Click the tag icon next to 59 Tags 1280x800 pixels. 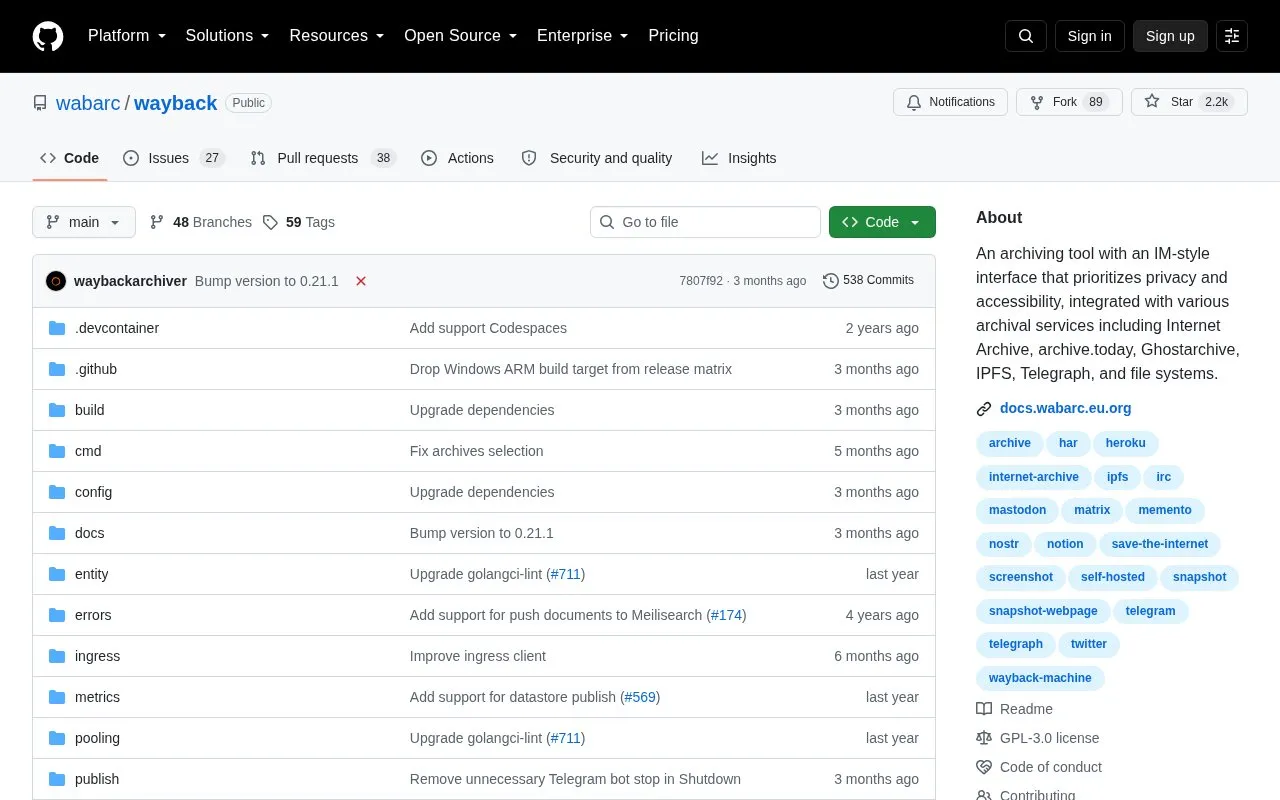point(270,222)
